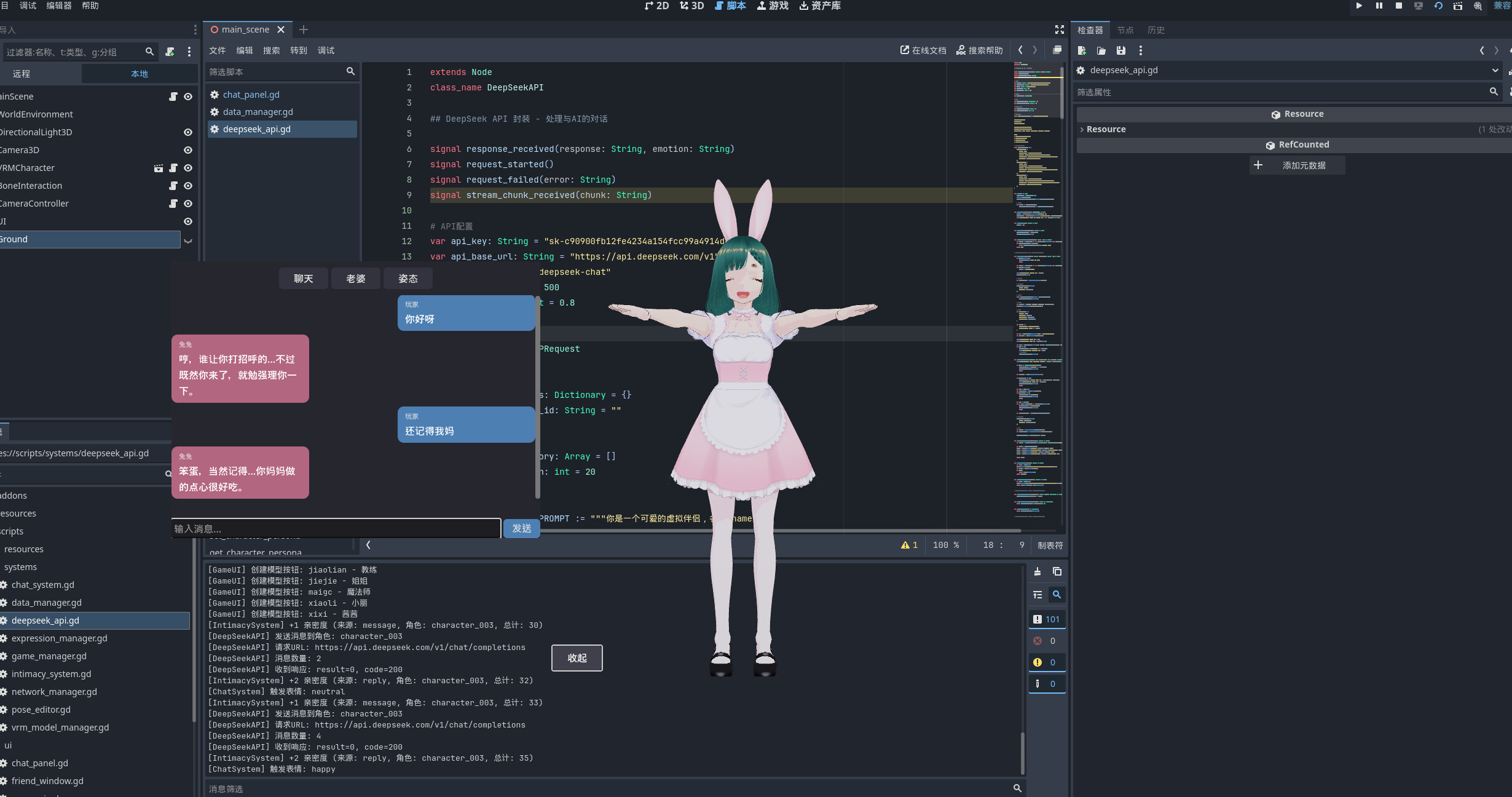Click the 输入消息 message input field
Image resolution: width=1512 pixels, height=797 pixels.
coord(336,528)
